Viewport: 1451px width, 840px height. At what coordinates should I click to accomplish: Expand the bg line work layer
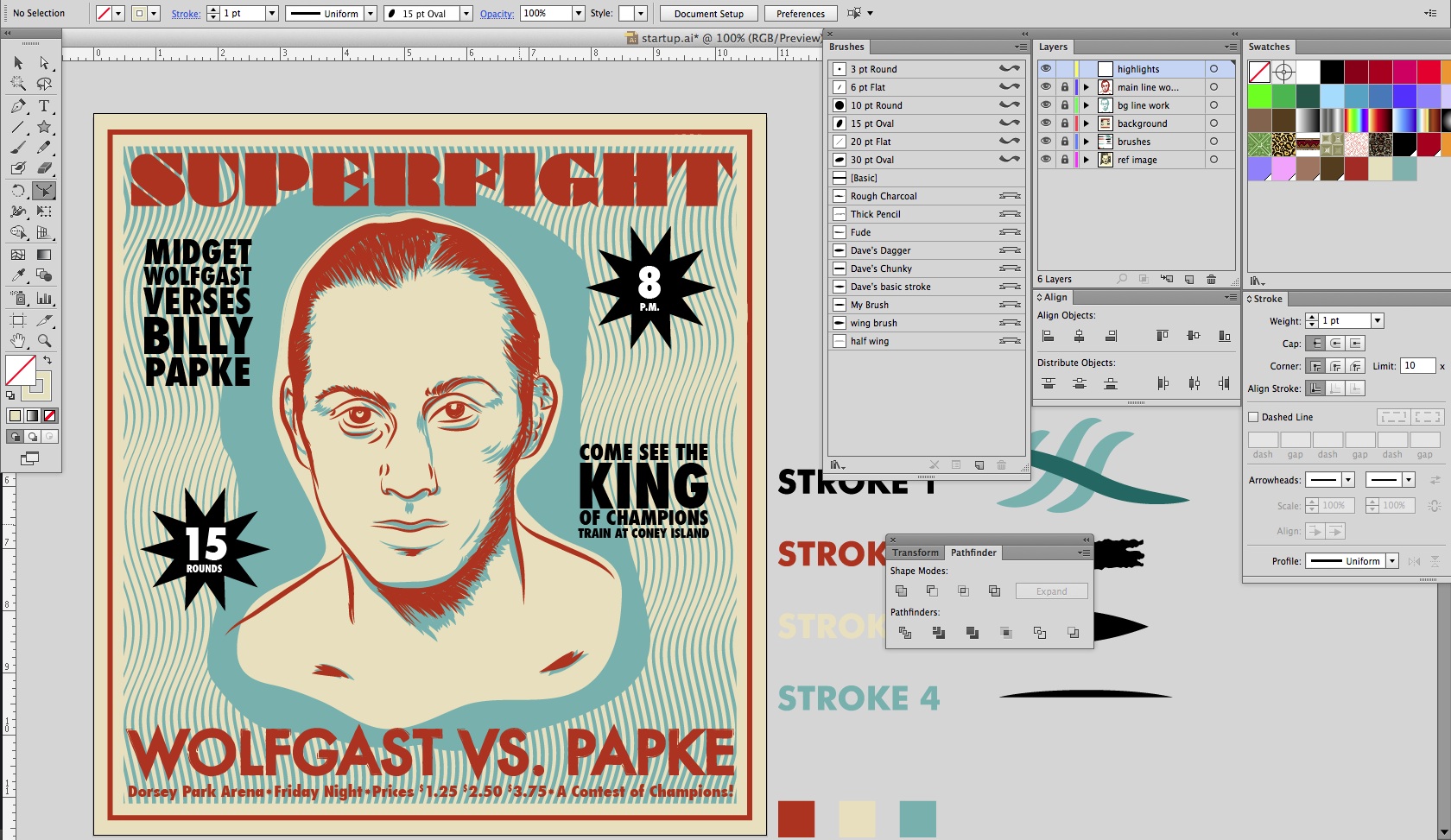1087,105
